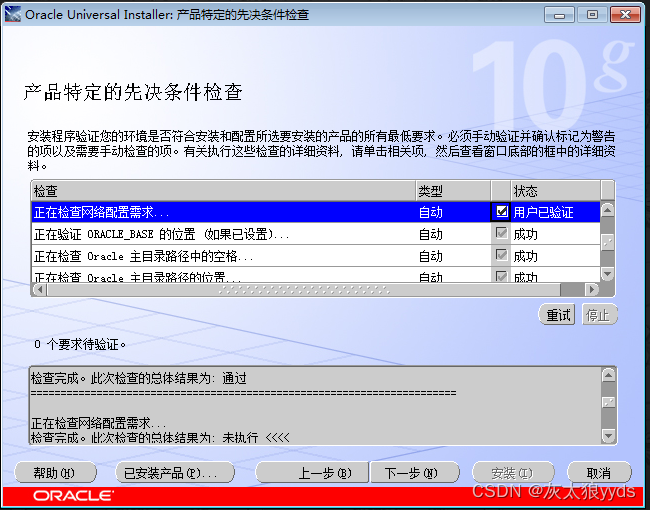Close the installer window
The width and height of the screenshot is (651, 511).
(x=625, y=15)
